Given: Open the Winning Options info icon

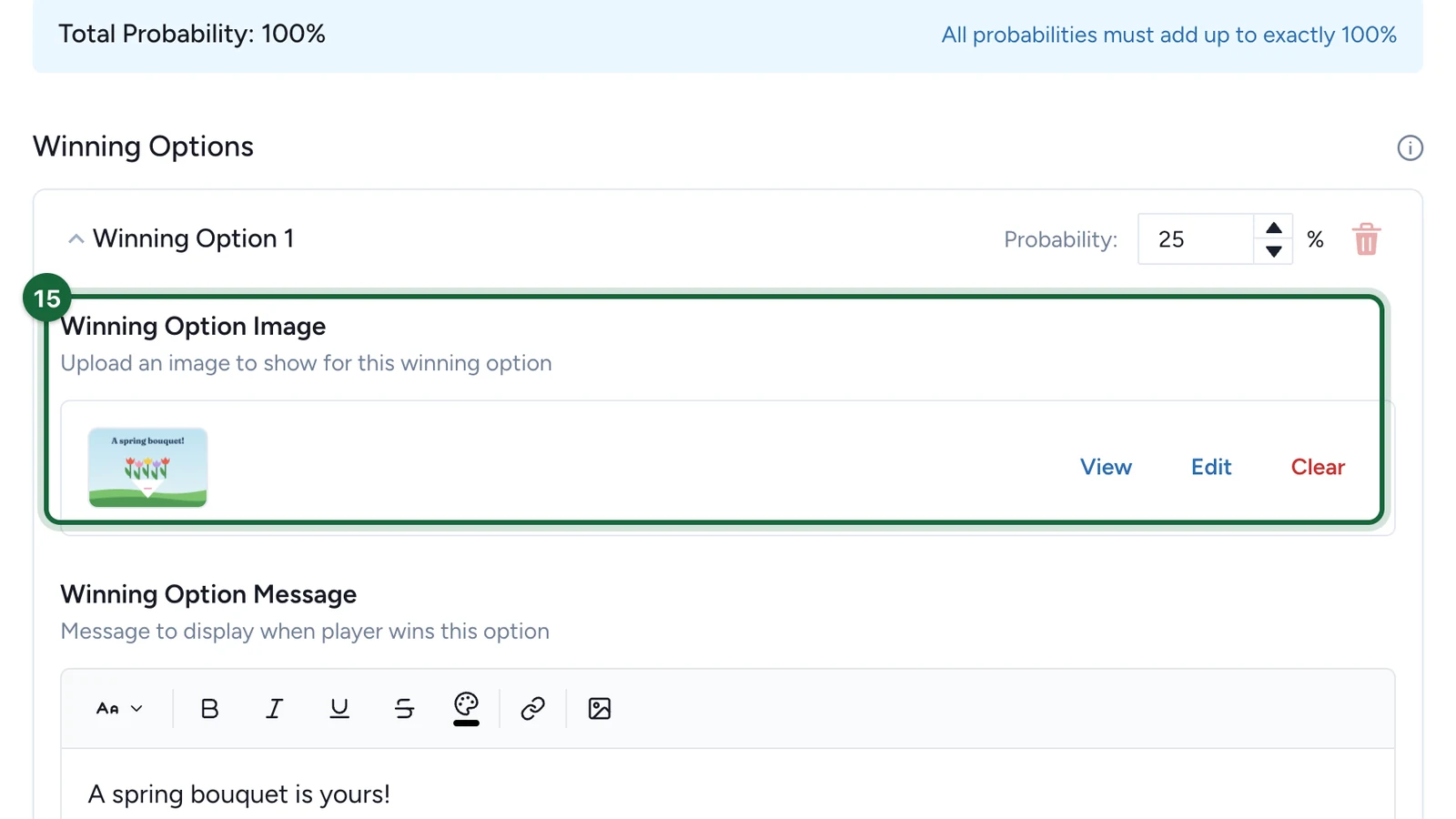Looking at the screenshot, I should 1410,147.
